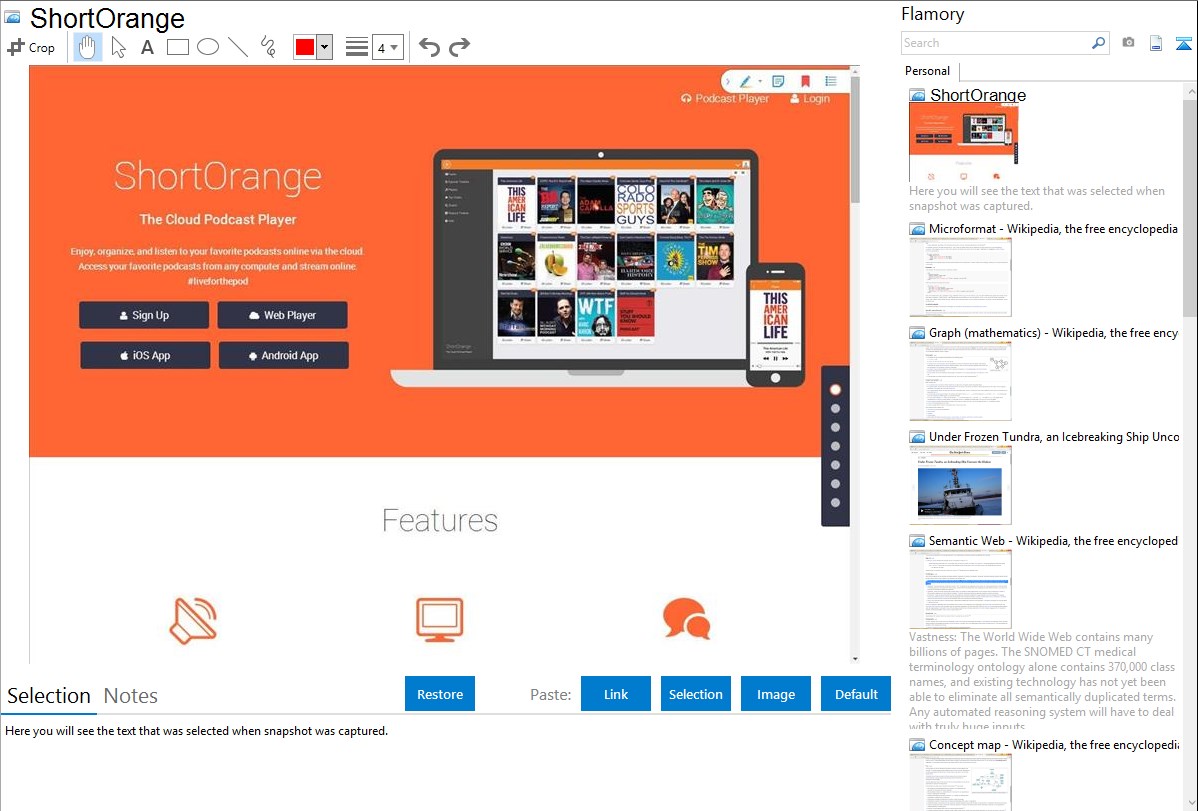Select "Microformat - Wikipedia, the free encyclopedia" title
This screenshot has width=1198, height=811.
[1053, 229]
